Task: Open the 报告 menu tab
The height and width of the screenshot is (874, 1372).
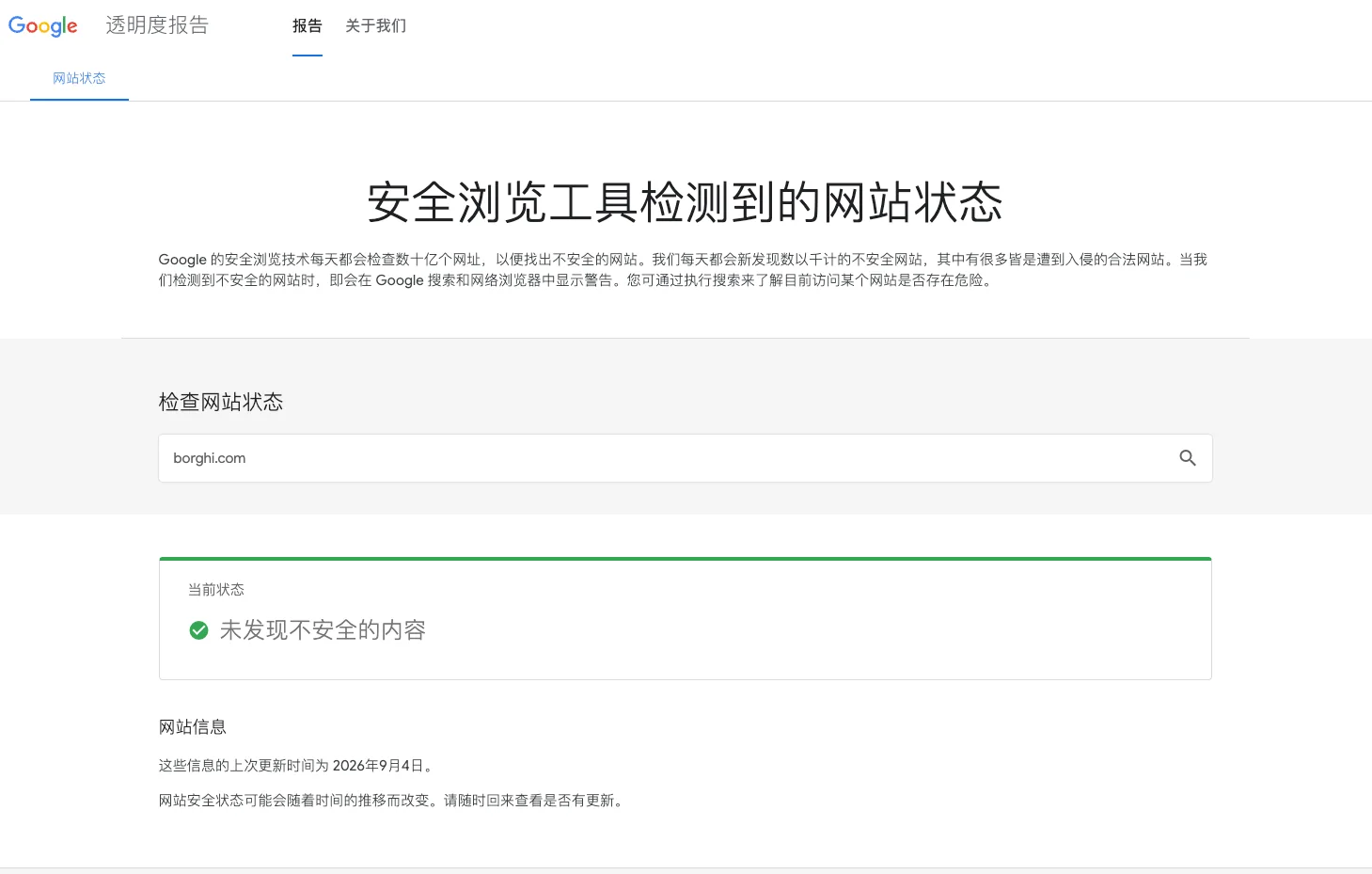Action: 308,26
